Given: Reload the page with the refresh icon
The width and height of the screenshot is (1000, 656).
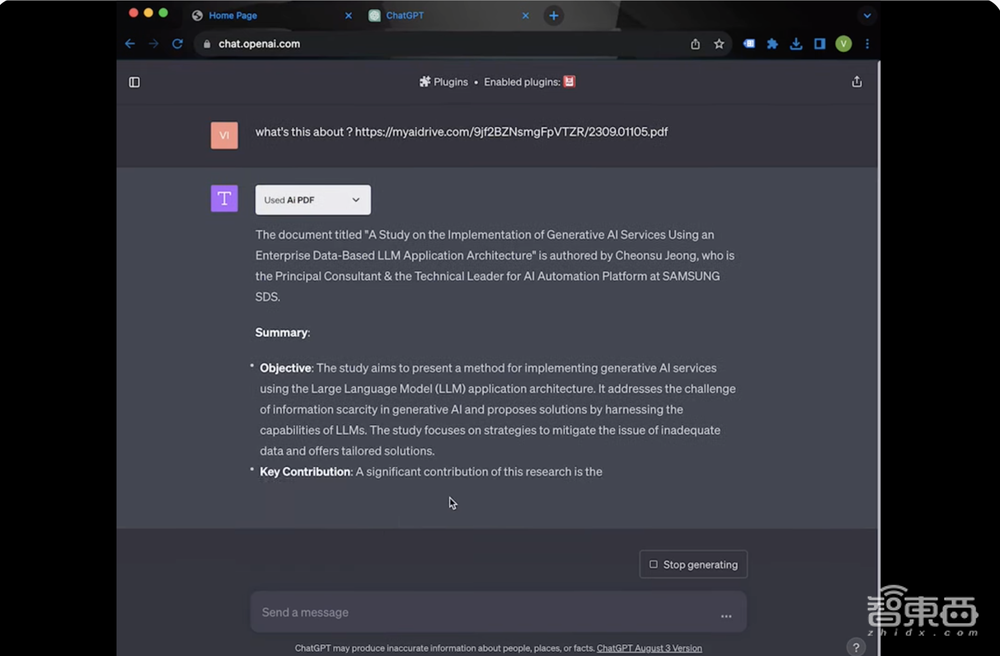Looking at the screenshot, I should [178, 44].
